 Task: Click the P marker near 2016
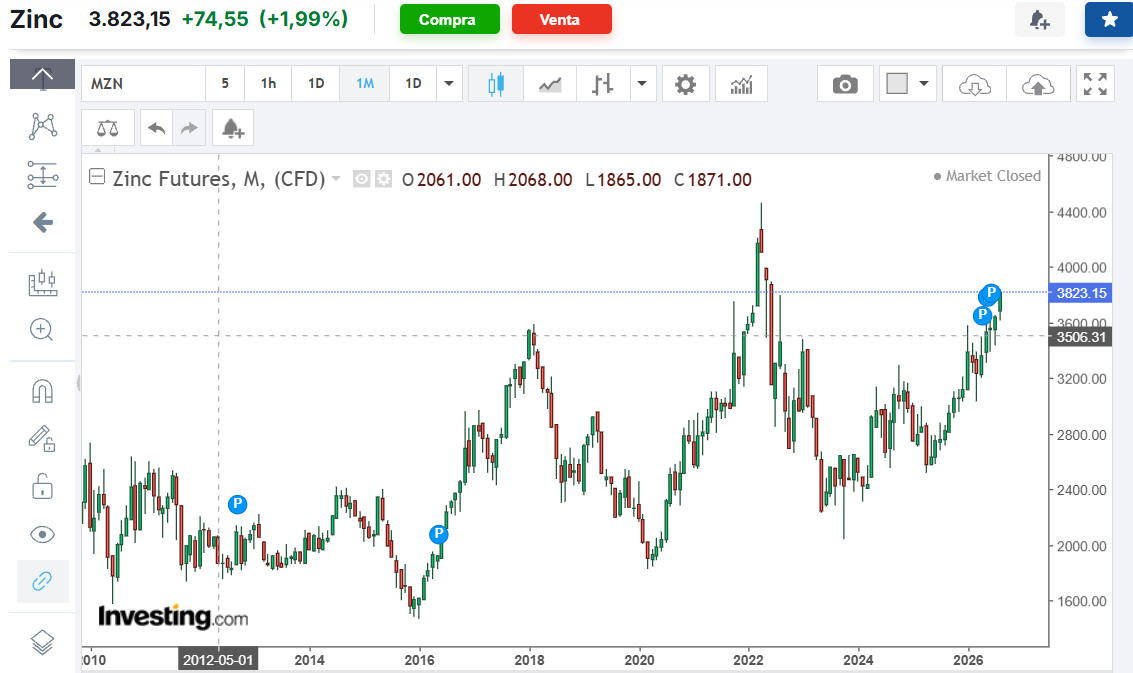pos(439,534)
